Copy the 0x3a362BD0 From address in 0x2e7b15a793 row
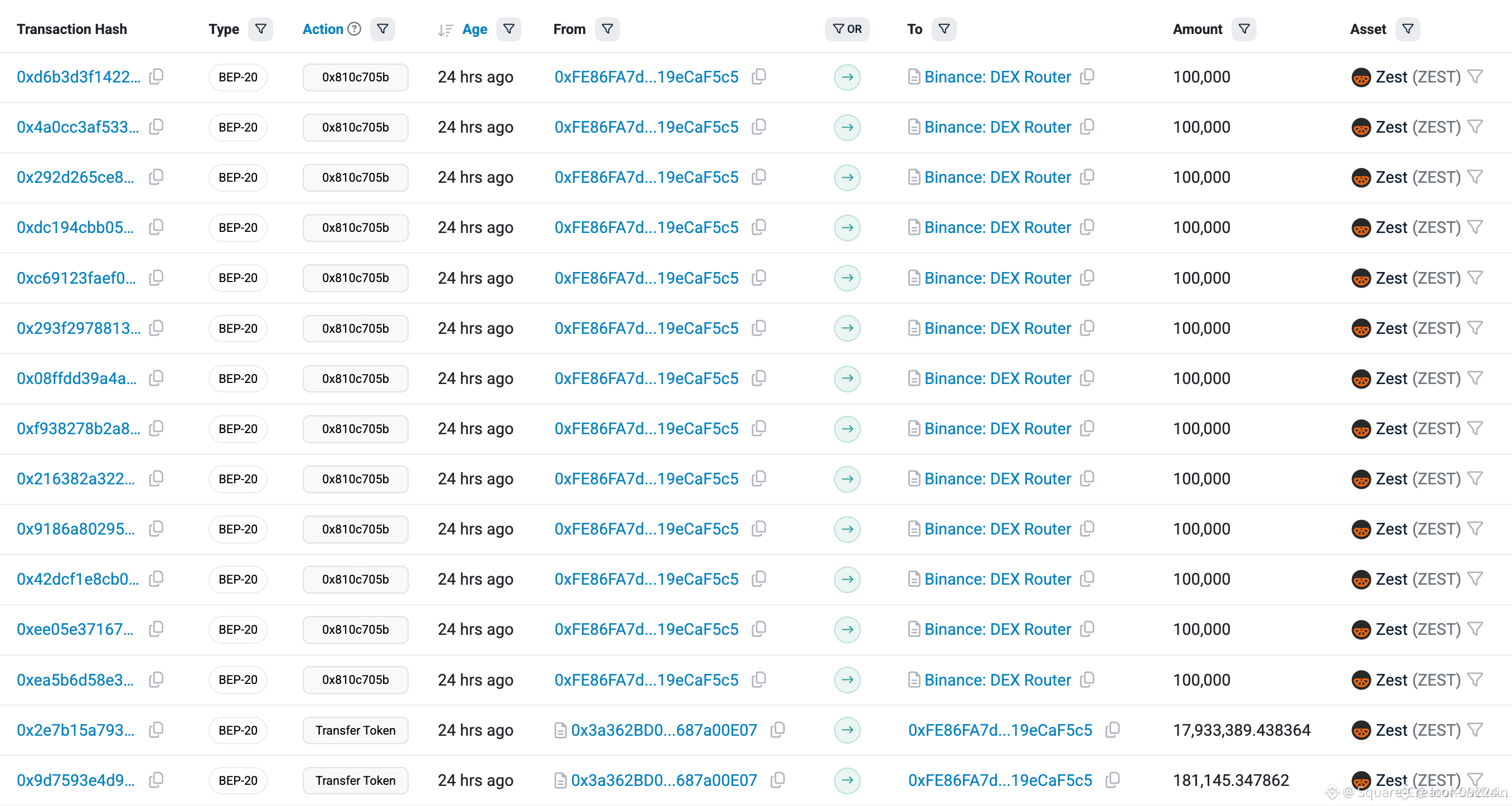Screen dimensions: 1512x806 (x=778, y=730)
